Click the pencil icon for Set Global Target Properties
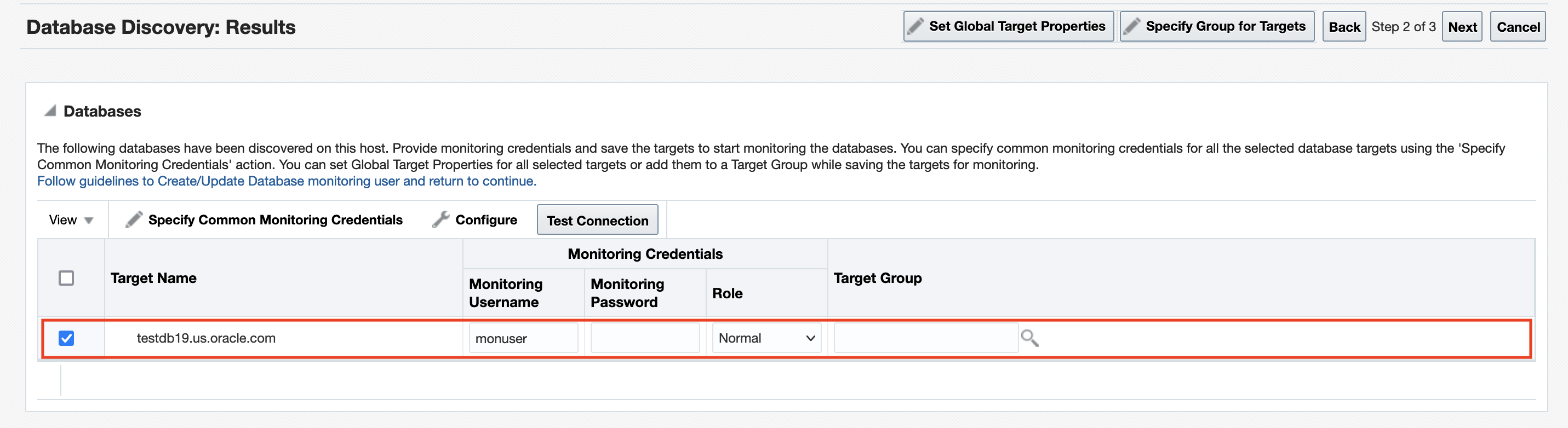The height and width of the screenshot is (428, 1568). [x=915, y=26]
